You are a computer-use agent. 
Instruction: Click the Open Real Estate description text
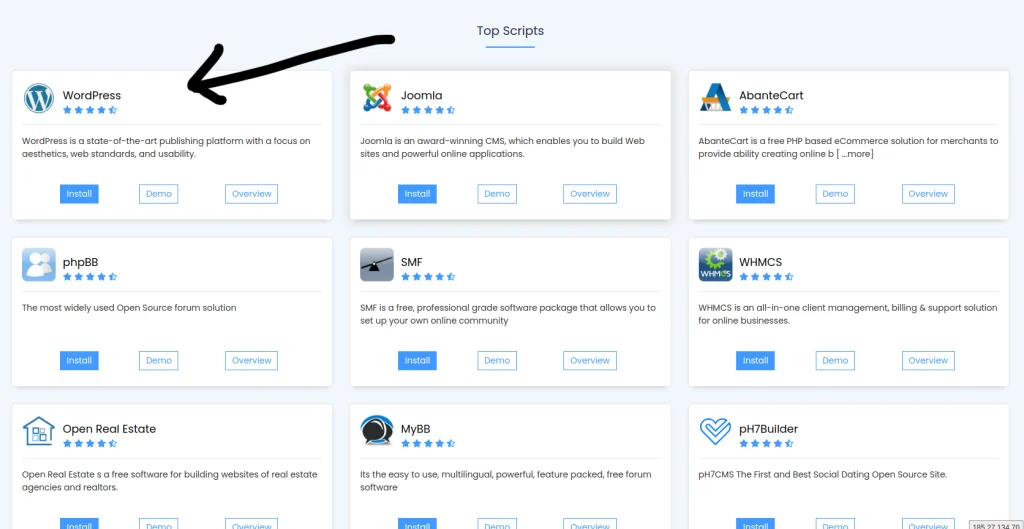pos(170,481)
